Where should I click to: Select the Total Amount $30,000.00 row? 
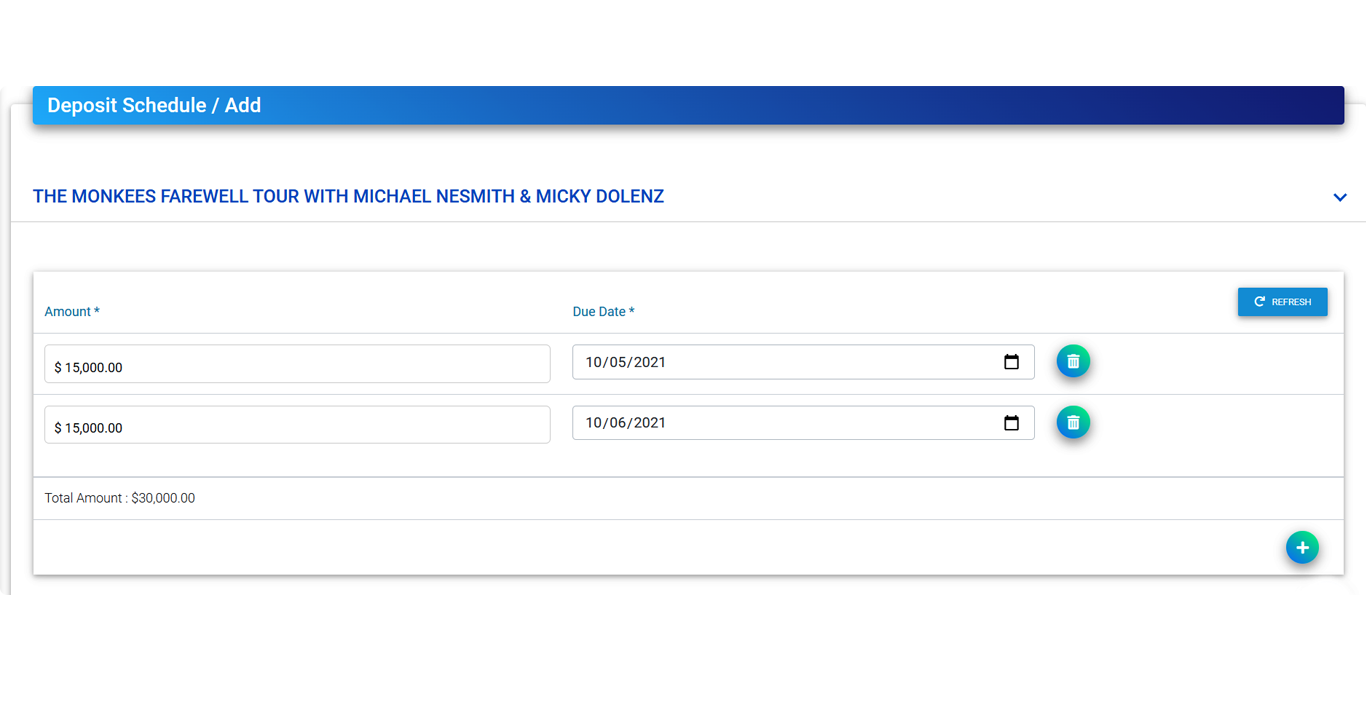coord(119,497)
